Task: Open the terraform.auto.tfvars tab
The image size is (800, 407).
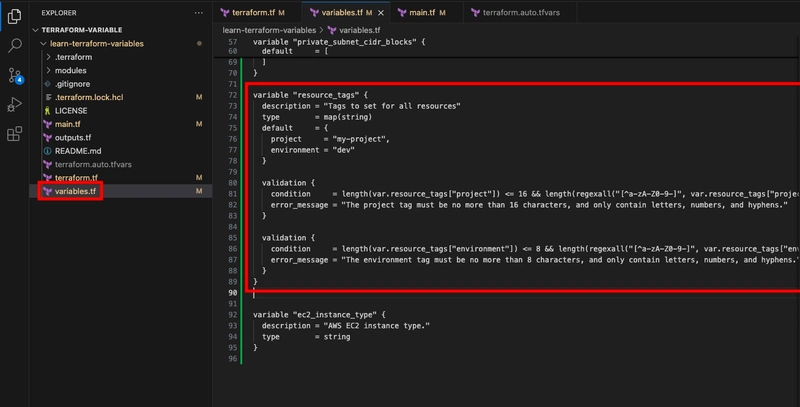Action: coord(515,13)
